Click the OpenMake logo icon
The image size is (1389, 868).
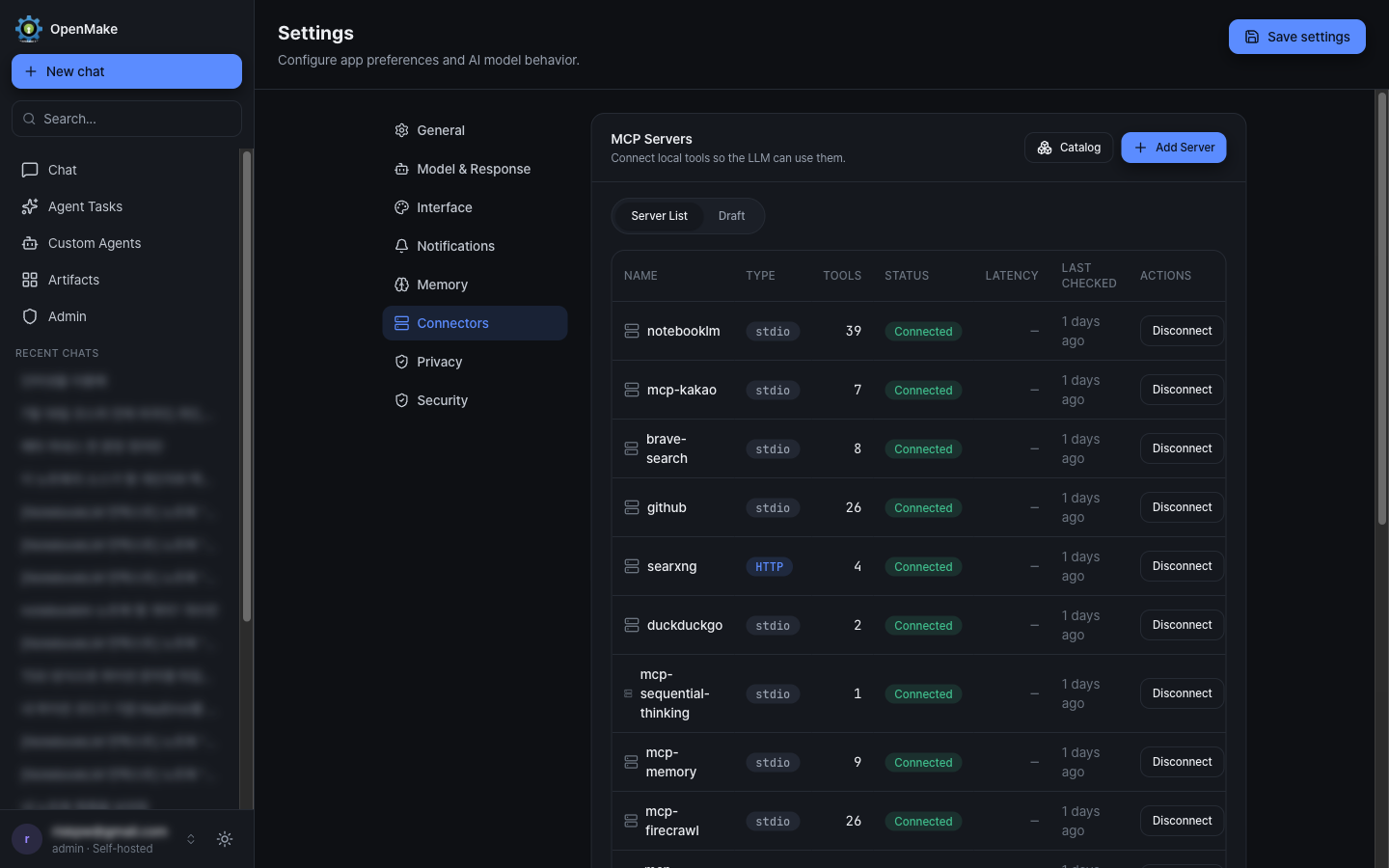29,29
